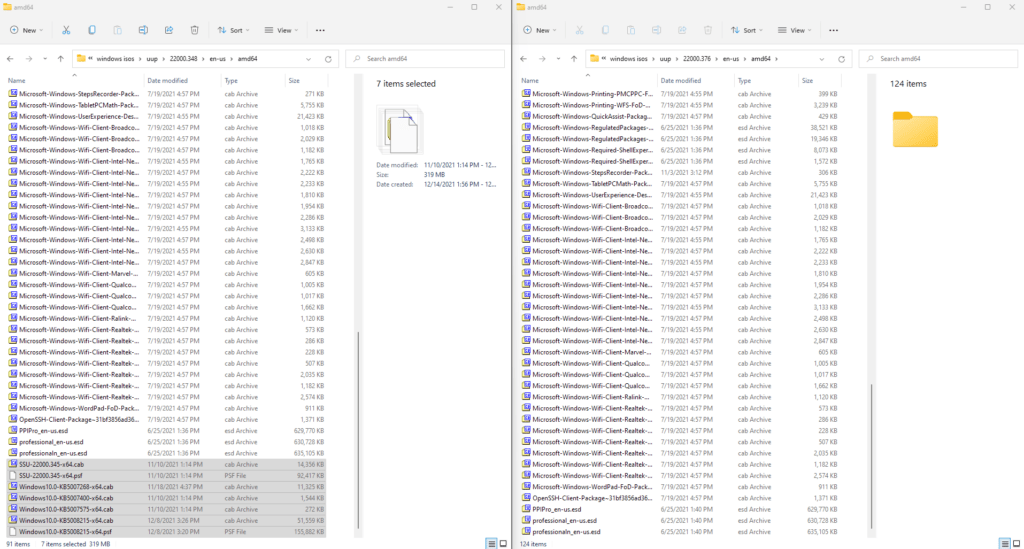Select uup breadcrumb in left window

click(152, 59)
